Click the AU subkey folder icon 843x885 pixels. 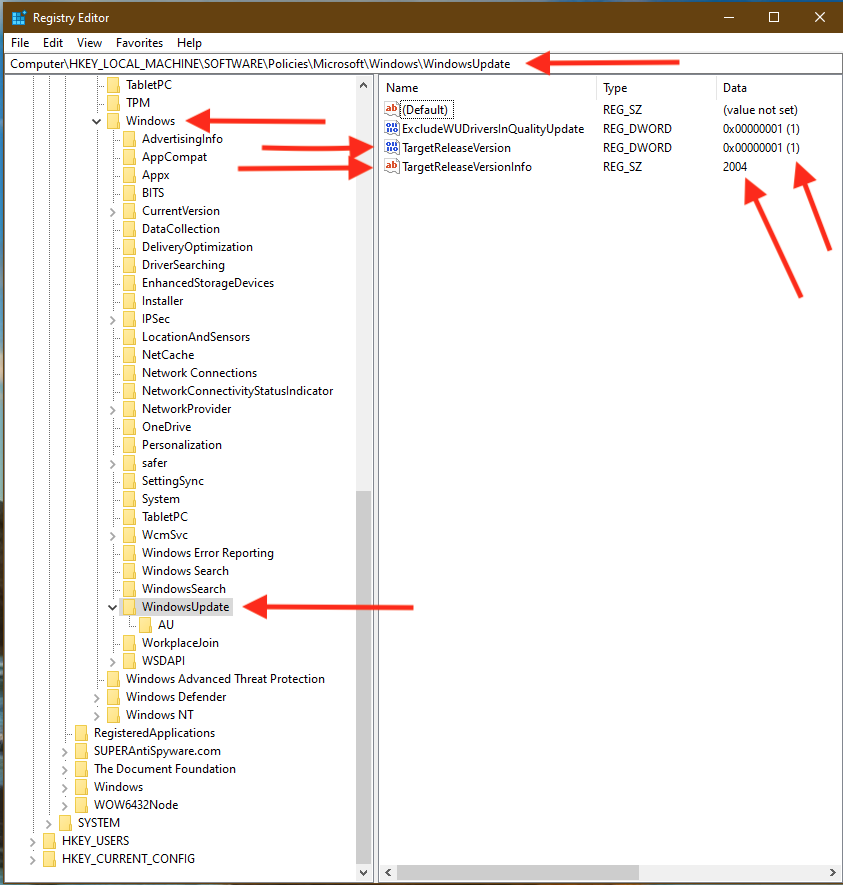[145, 625]
